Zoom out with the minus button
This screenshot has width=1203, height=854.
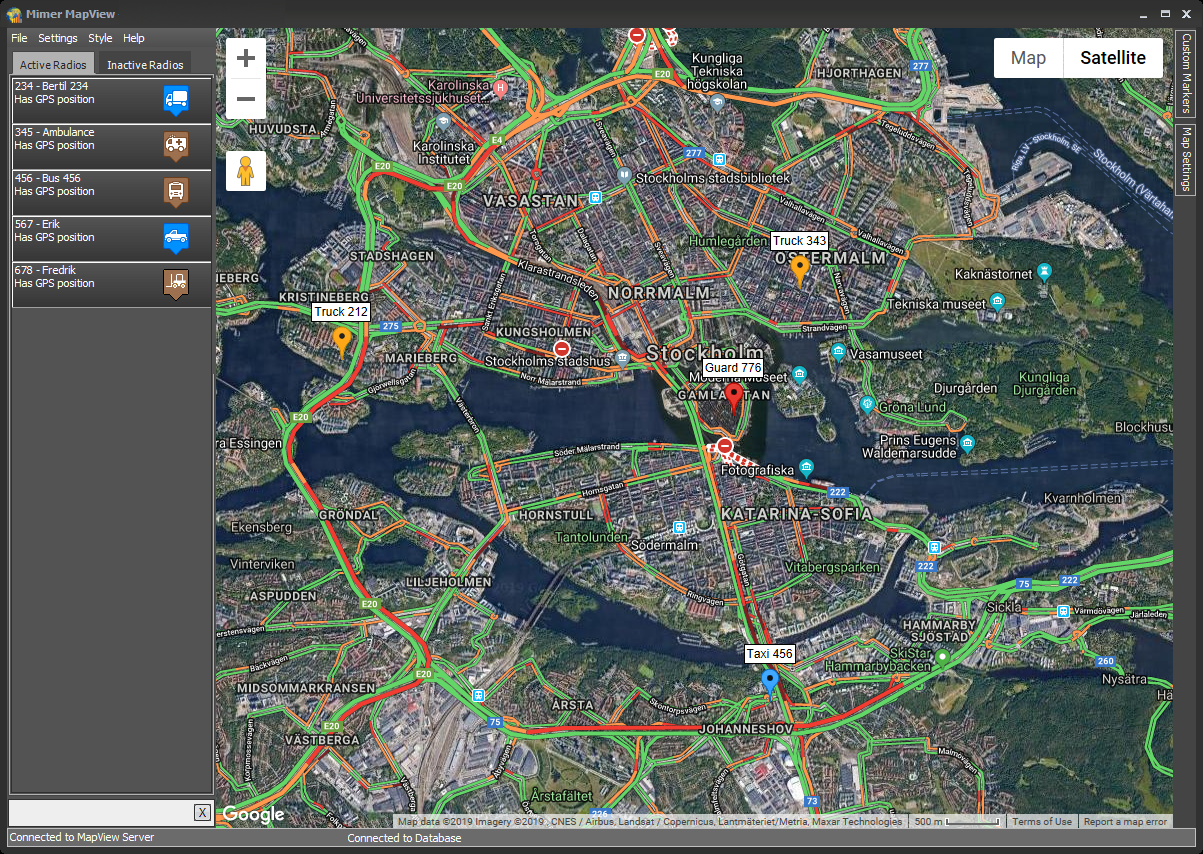tap(246, 99)
